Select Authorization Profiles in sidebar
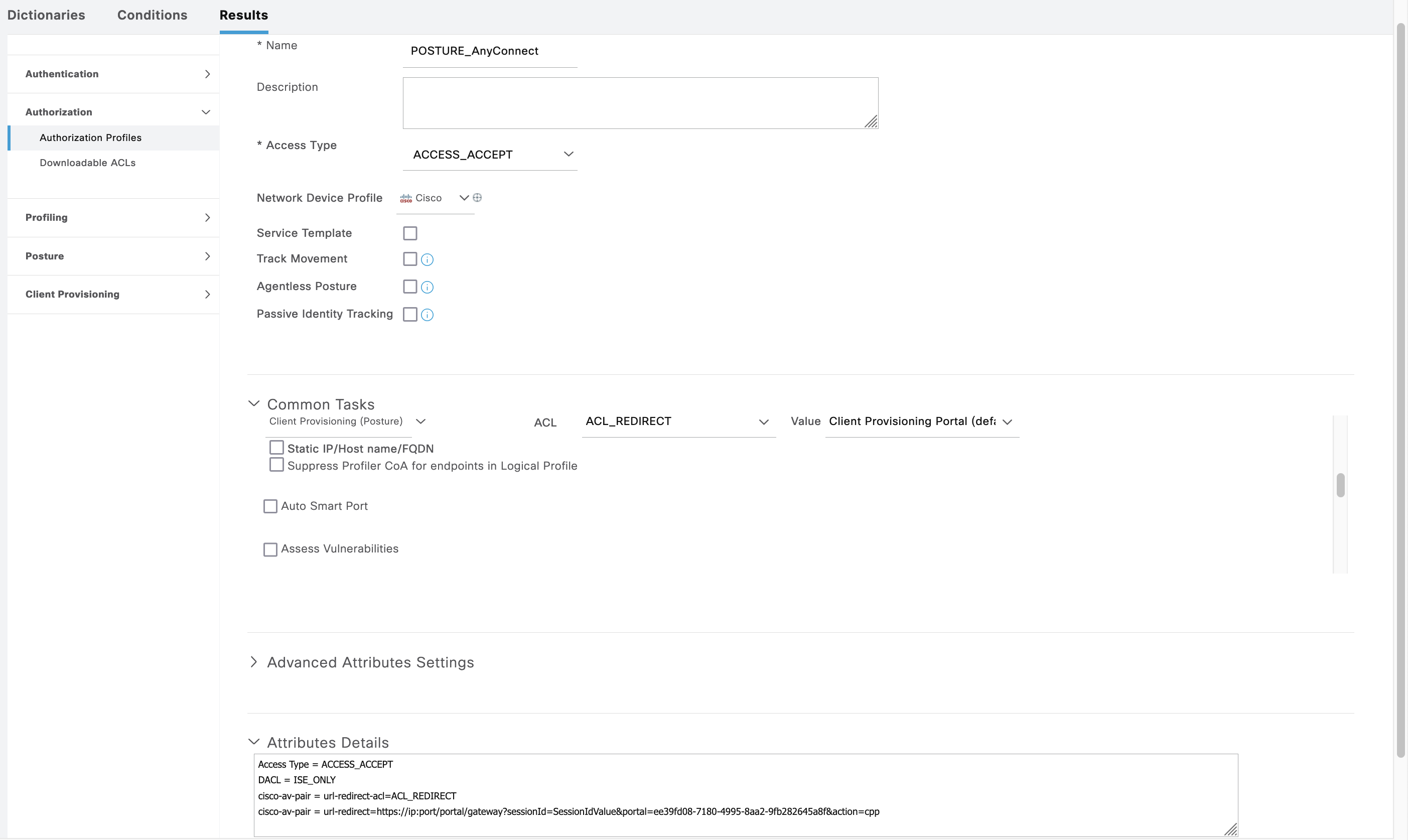Viewport: 1408px width, 840px height. coord(90,137)
